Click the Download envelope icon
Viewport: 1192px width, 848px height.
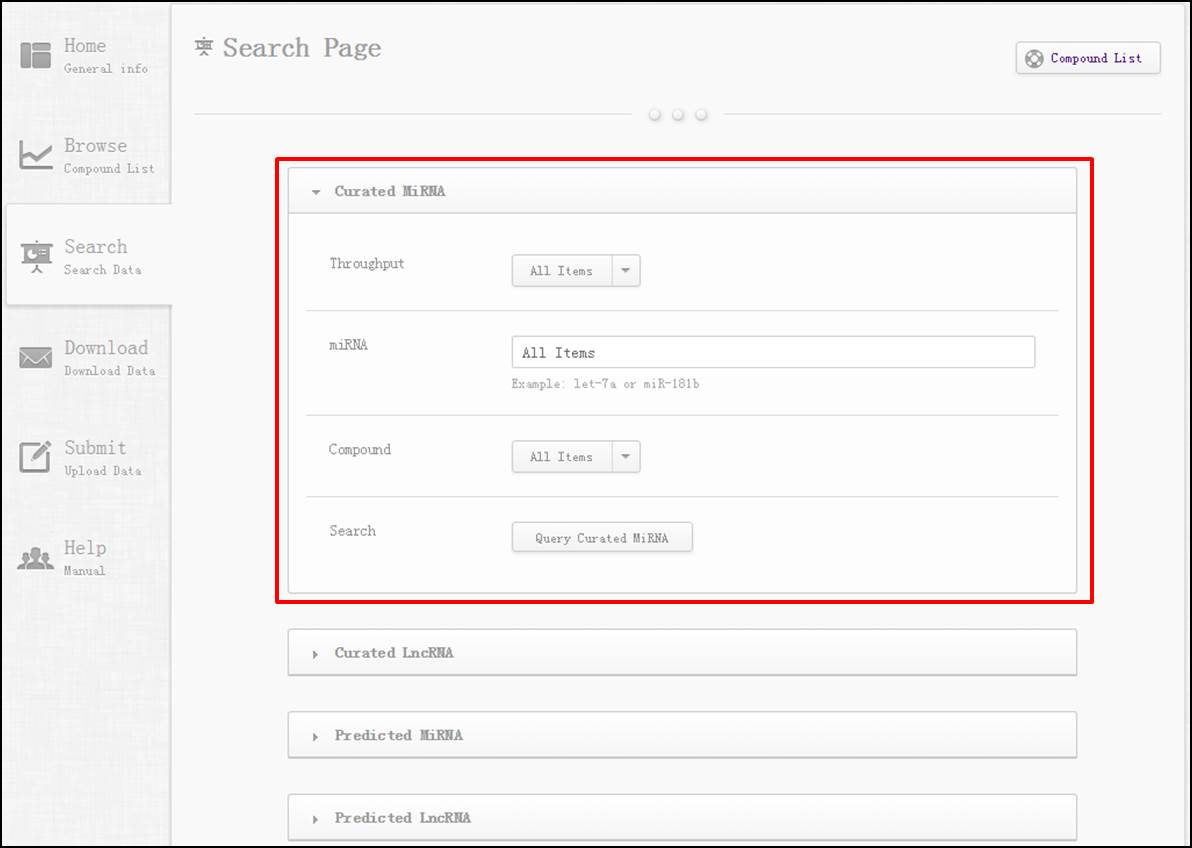36,357
